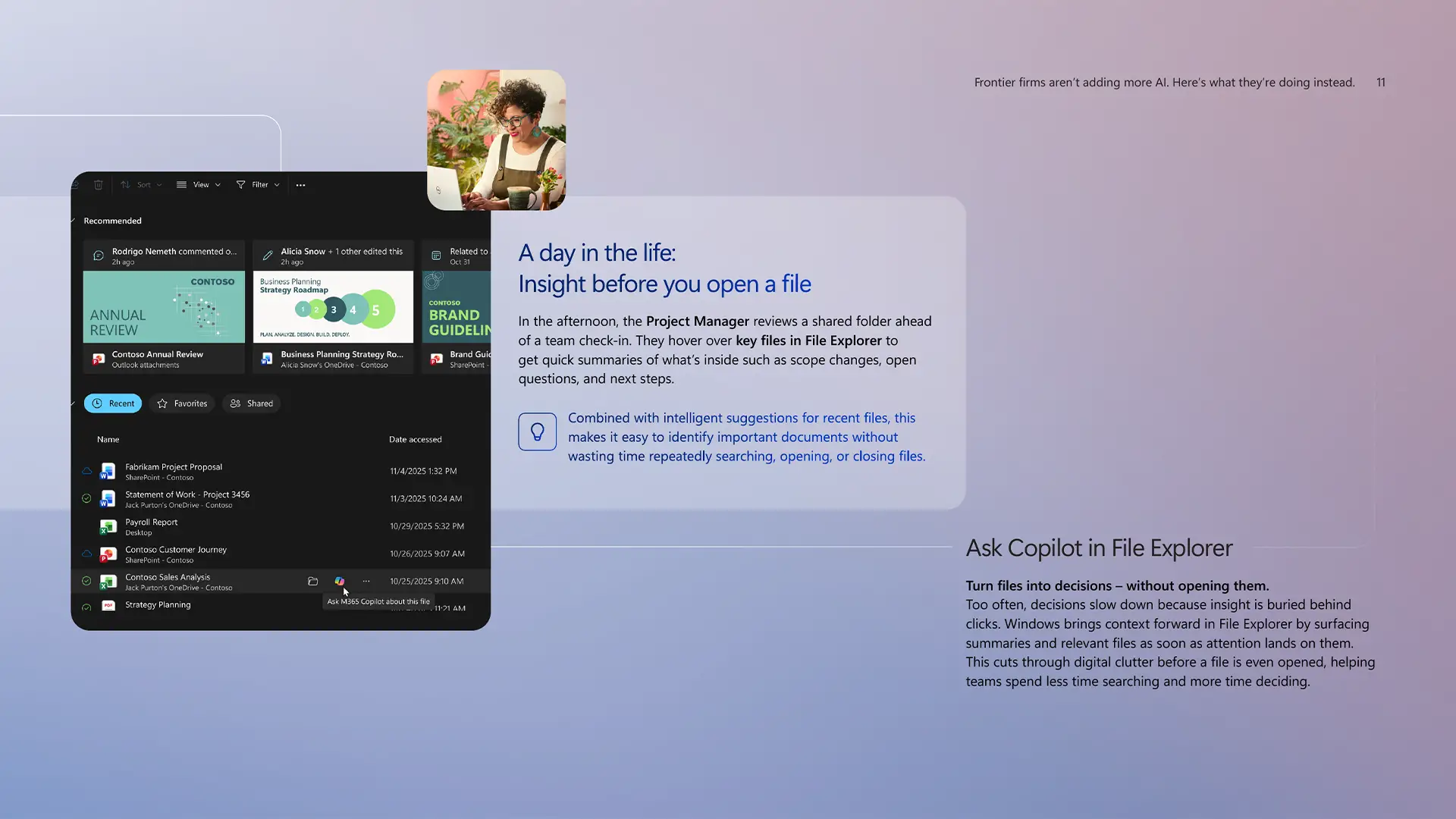Select the Contoso Customer Journey file name
Viewport: 1456px width, 819px height.
176,550
